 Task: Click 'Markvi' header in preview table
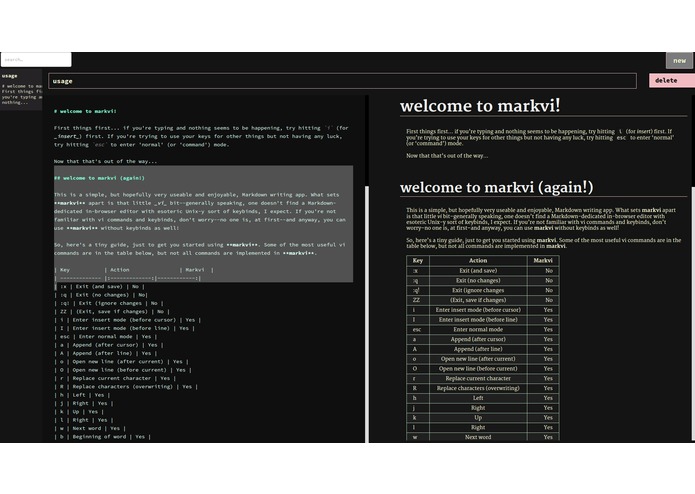point(543,261)
